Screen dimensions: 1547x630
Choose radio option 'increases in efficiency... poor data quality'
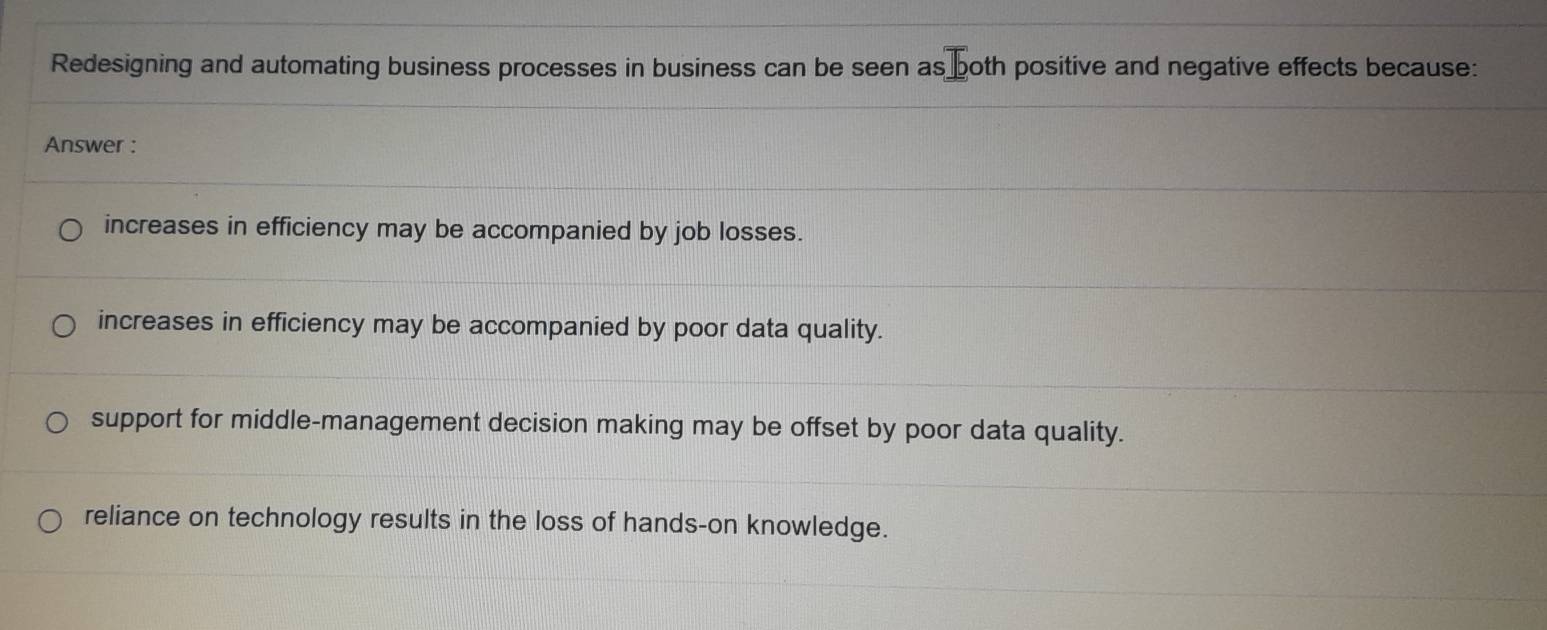coord(64,327)
